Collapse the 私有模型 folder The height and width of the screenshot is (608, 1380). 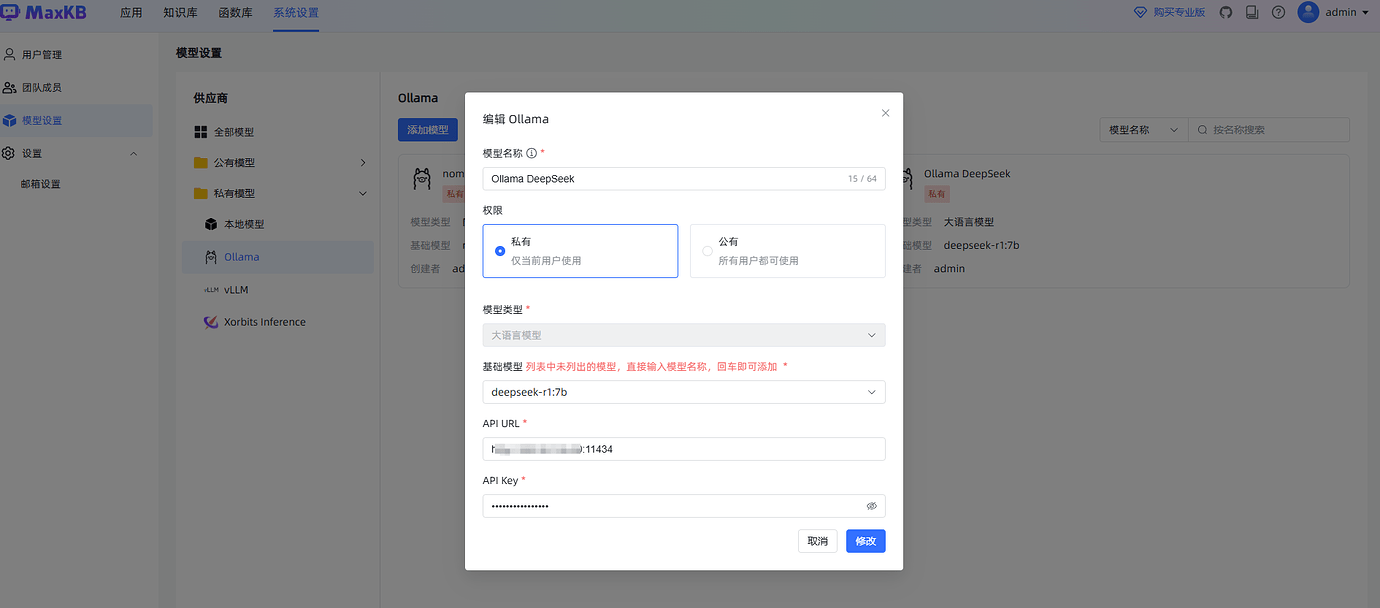click(365, 192)
